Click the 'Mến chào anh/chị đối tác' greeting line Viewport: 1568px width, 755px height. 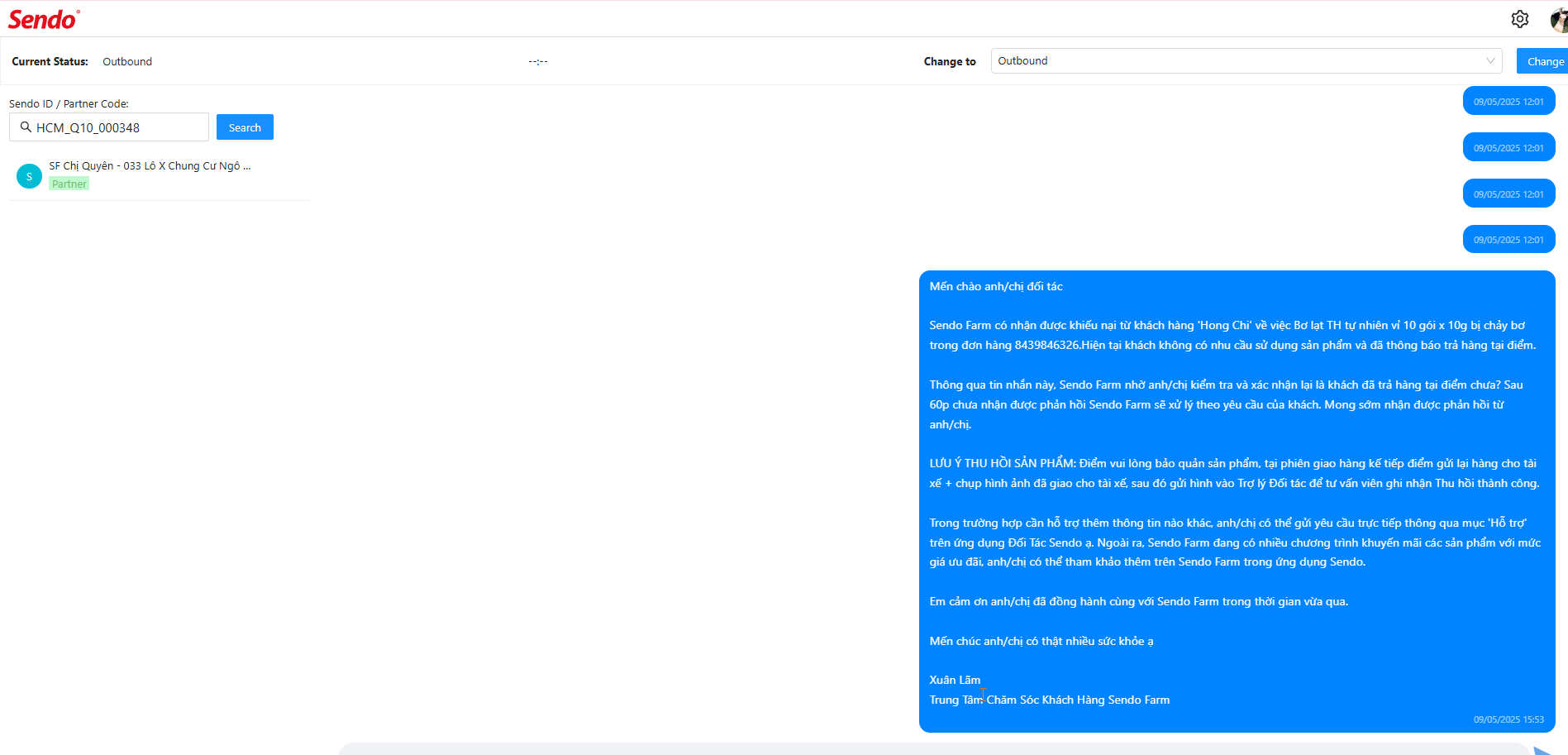click(996, 286)
